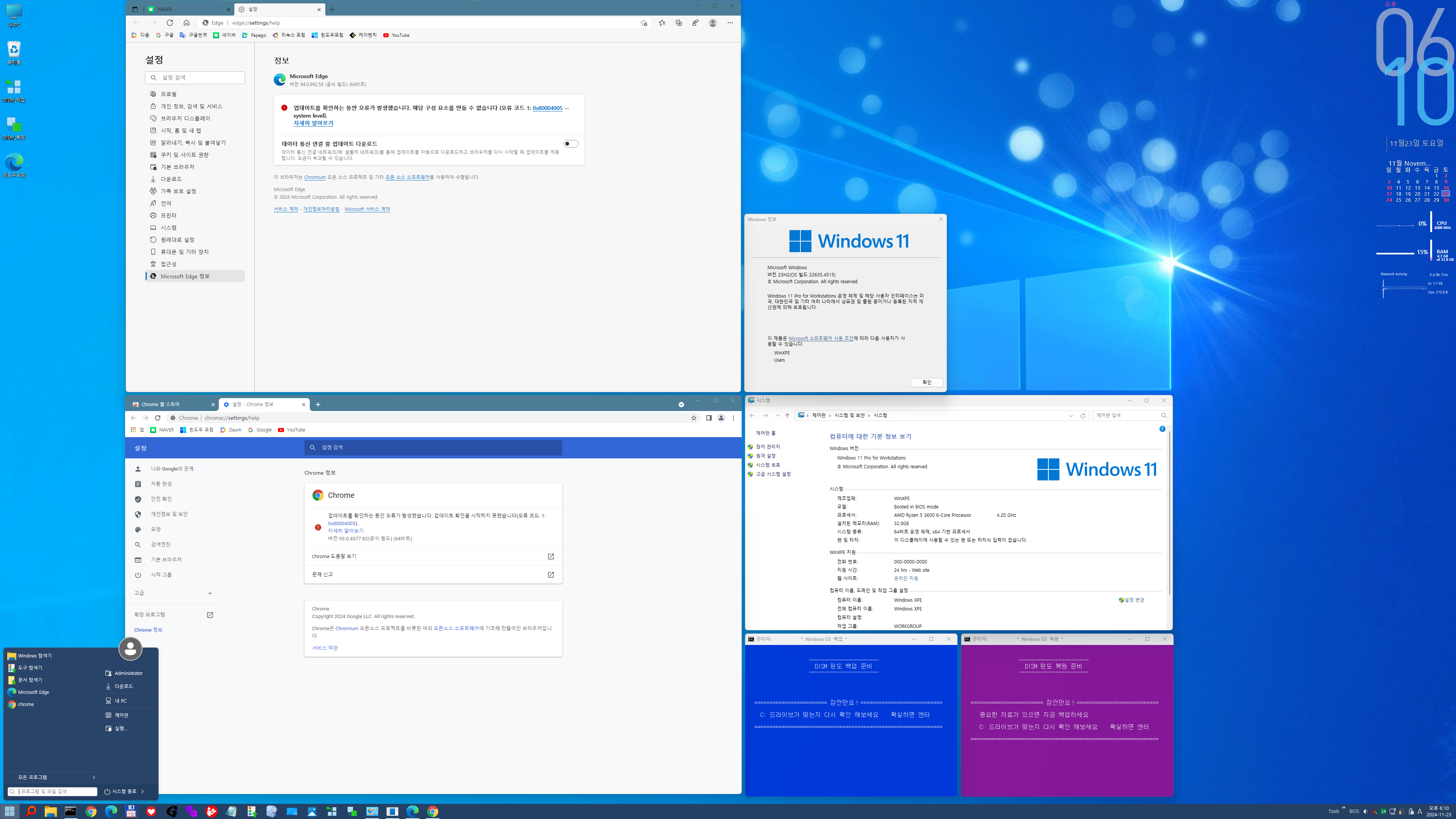Click Chrome reload page icon
The height and width of the screenshot is (819, 1456).
coord(158,418)
